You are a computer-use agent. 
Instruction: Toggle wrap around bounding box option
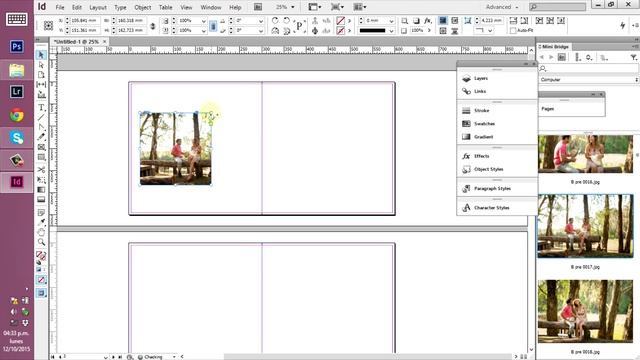(x=454, y=20)
